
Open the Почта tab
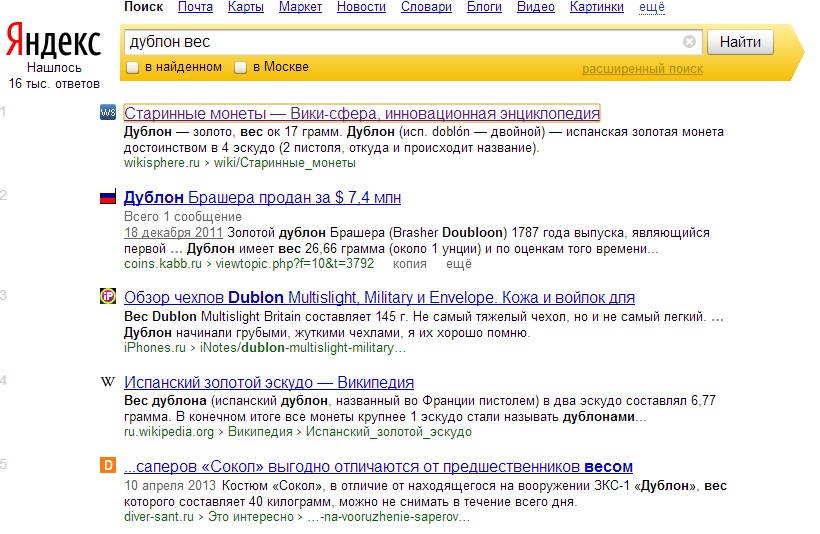pos(195,7)
